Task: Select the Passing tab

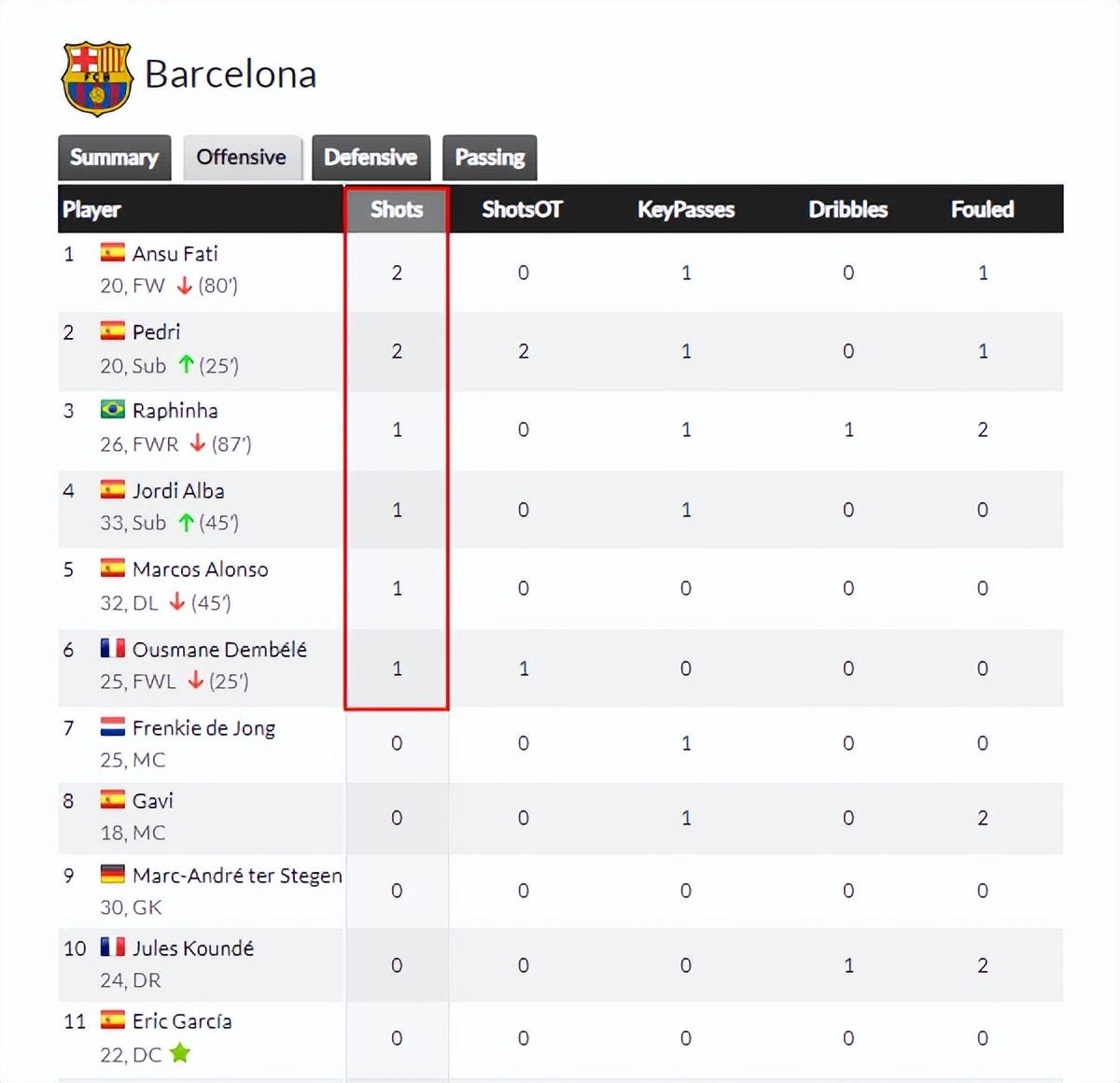Action: click(x=489, y=158)
